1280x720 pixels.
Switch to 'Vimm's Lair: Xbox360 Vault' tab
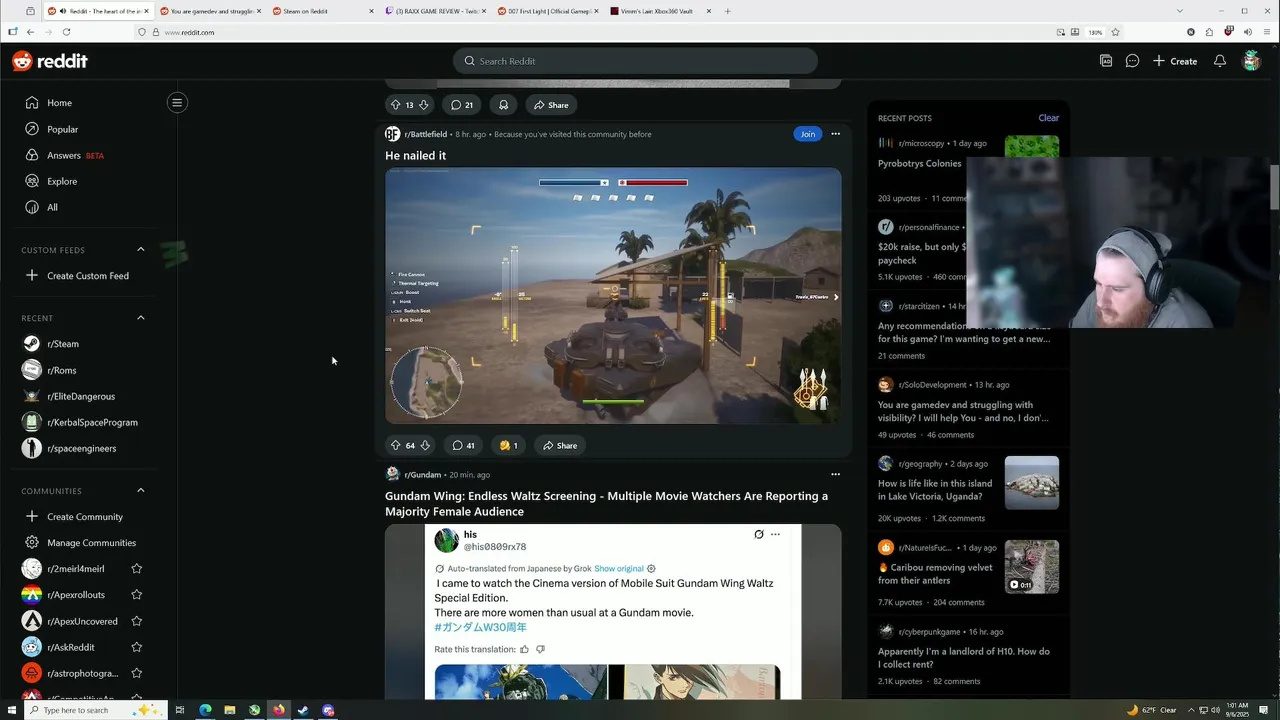coord(660,11)
